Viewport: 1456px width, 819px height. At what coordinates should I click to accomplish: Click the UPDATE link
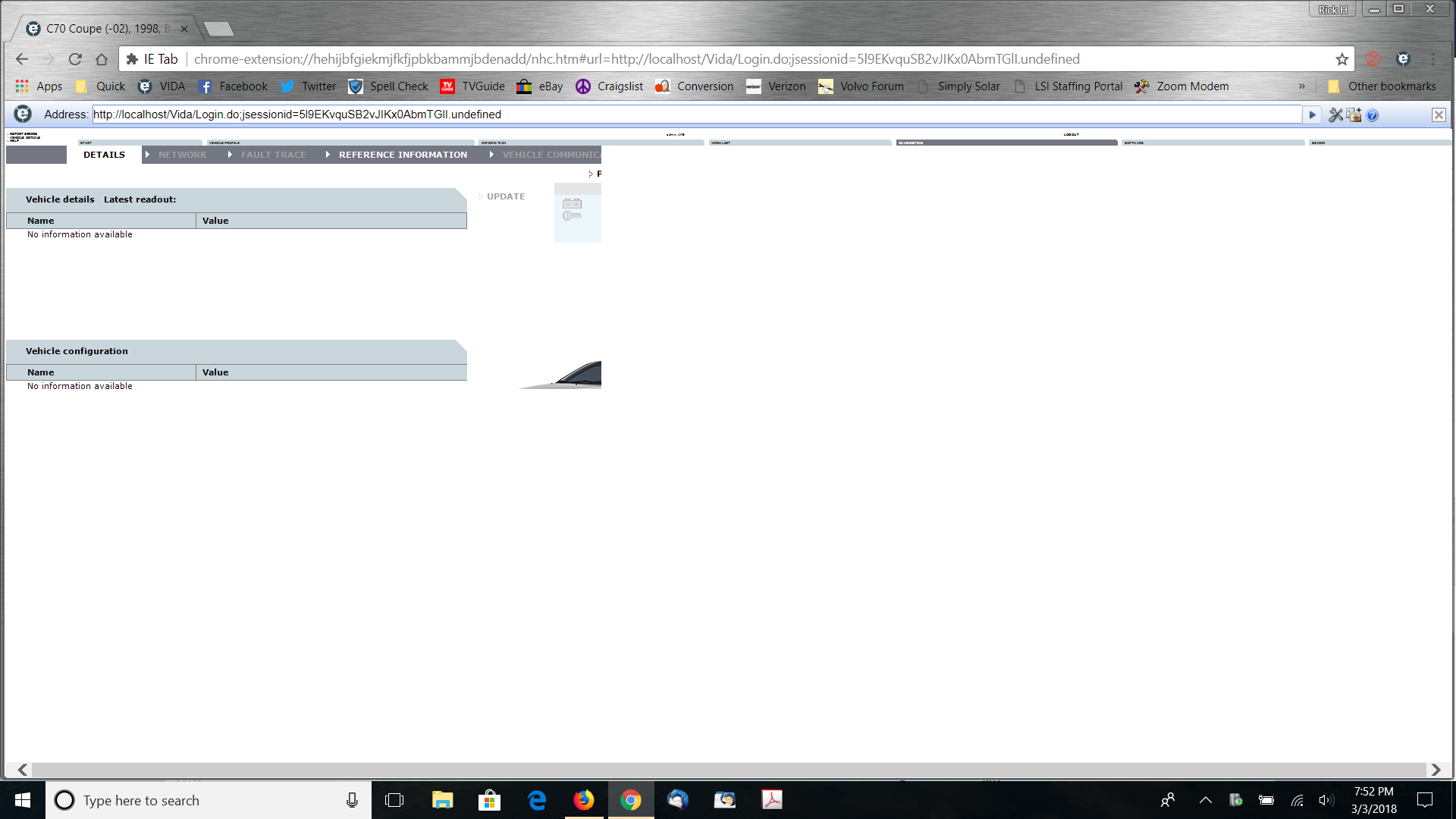click(506, 196)
